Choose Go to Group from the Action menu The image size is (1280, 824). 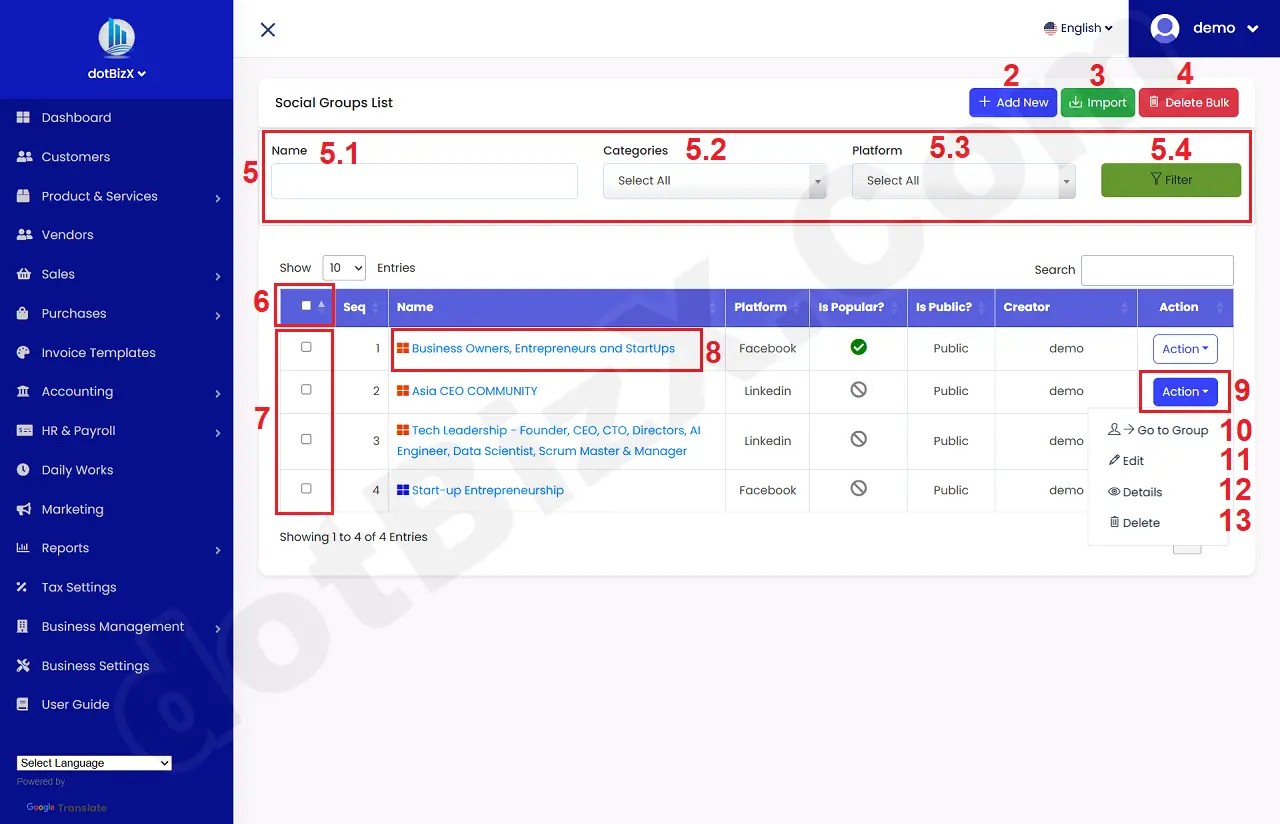(x=1159, y=430)
